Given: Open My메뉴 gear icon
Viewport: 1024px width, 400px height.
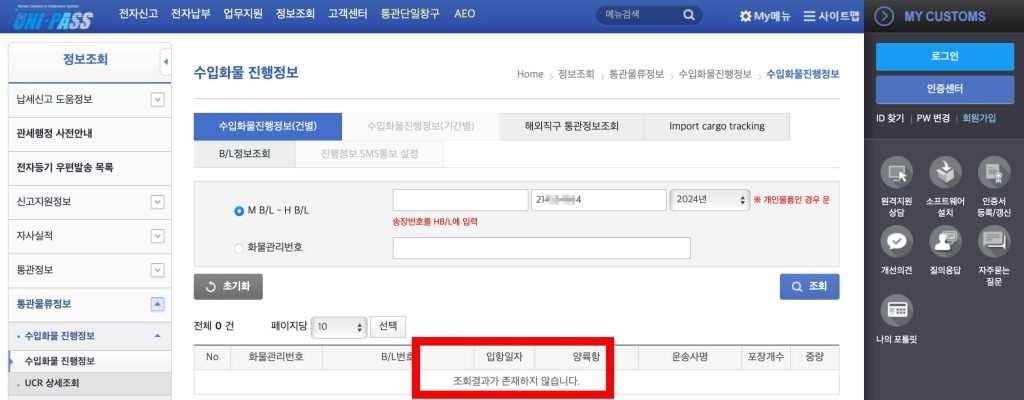Looking at the screenshot, I should coord(745,16).
